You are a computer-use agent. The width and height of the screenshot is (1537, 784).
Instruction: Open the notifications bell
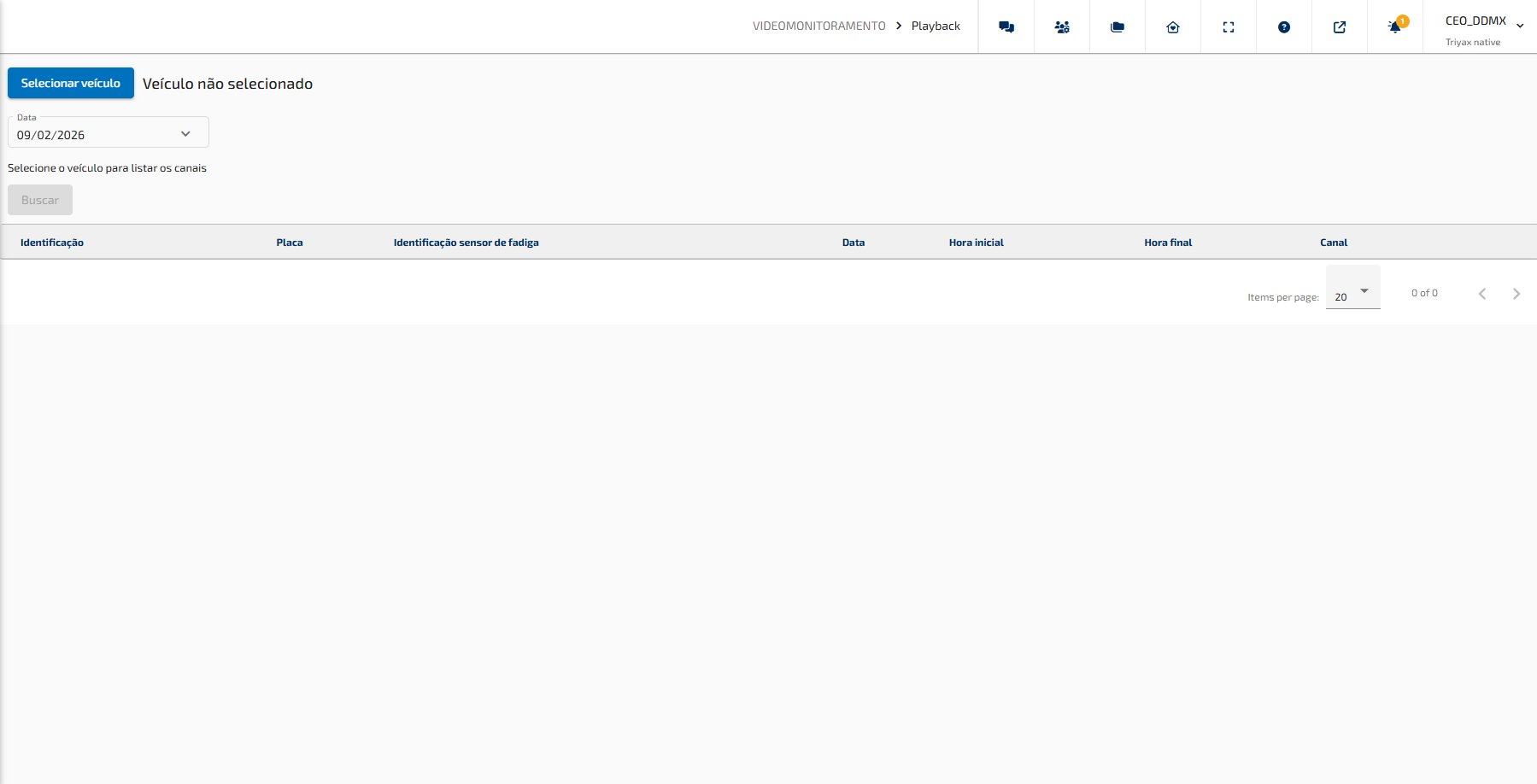[x=1395, y=26]
